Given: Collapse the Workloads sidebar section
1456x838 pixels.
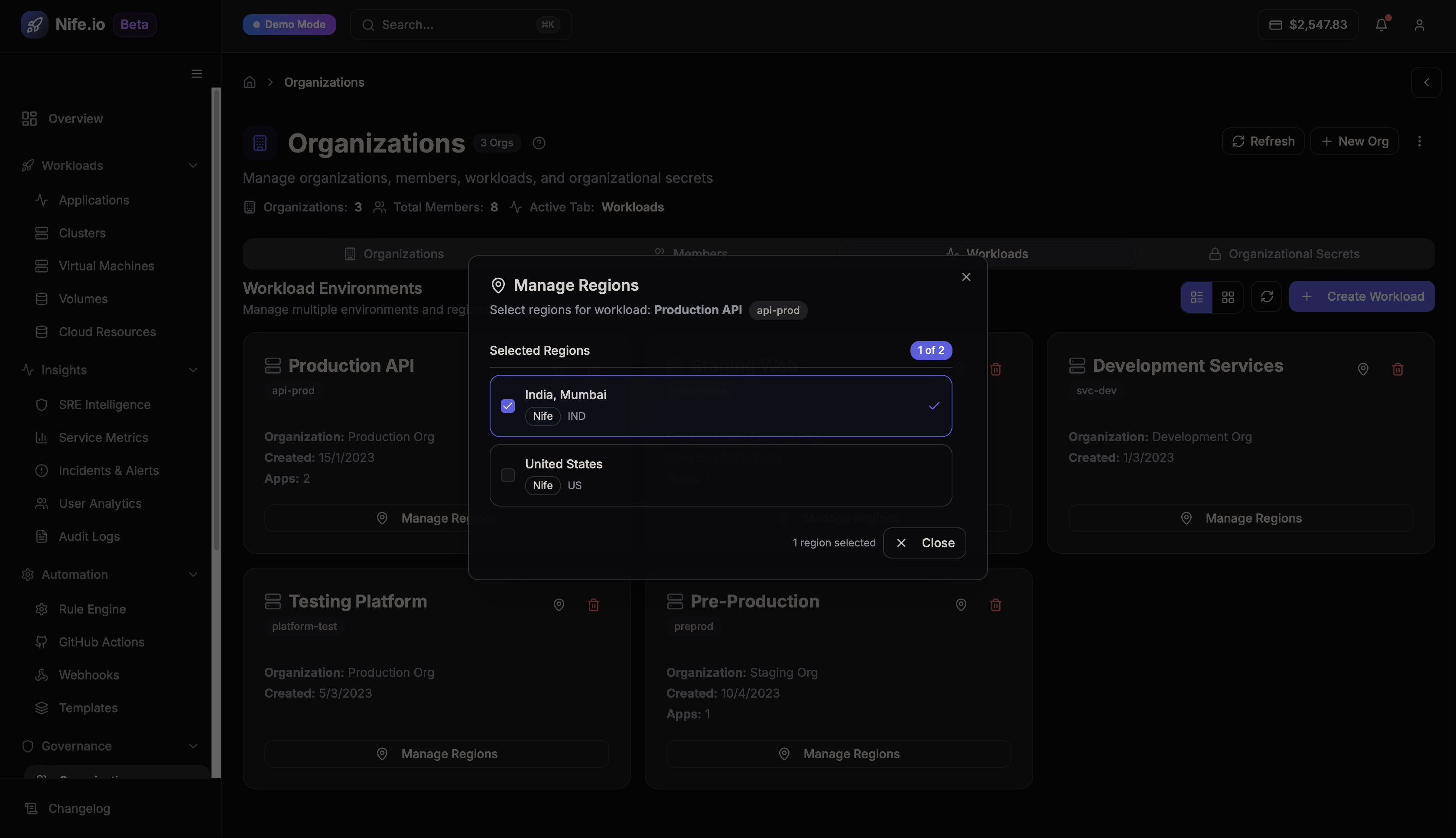Looking at the screenshot, I should pos(193,166).
